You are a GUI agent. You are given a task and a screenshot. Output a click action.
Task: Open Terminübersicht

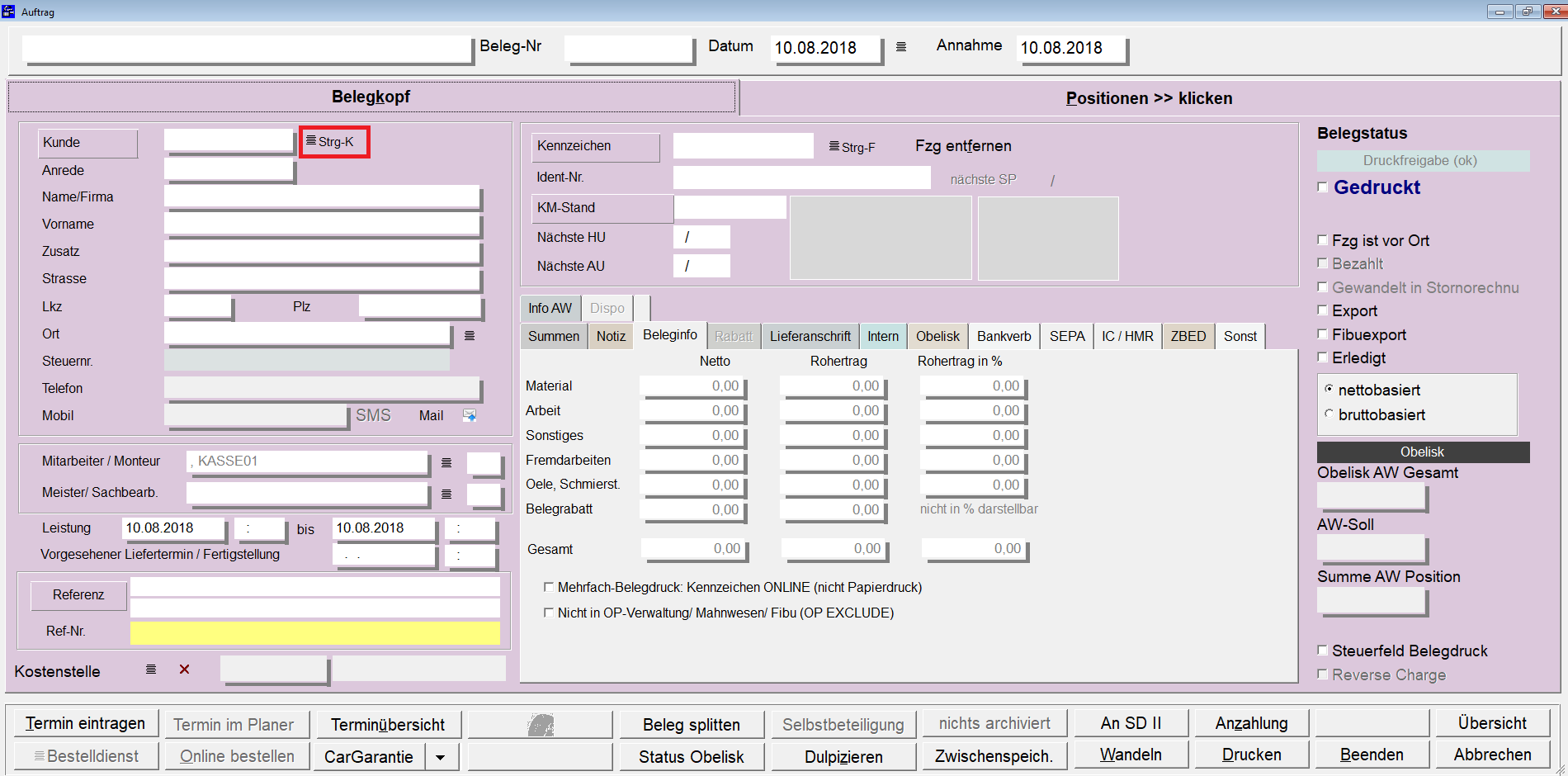[x=388, y=725]
